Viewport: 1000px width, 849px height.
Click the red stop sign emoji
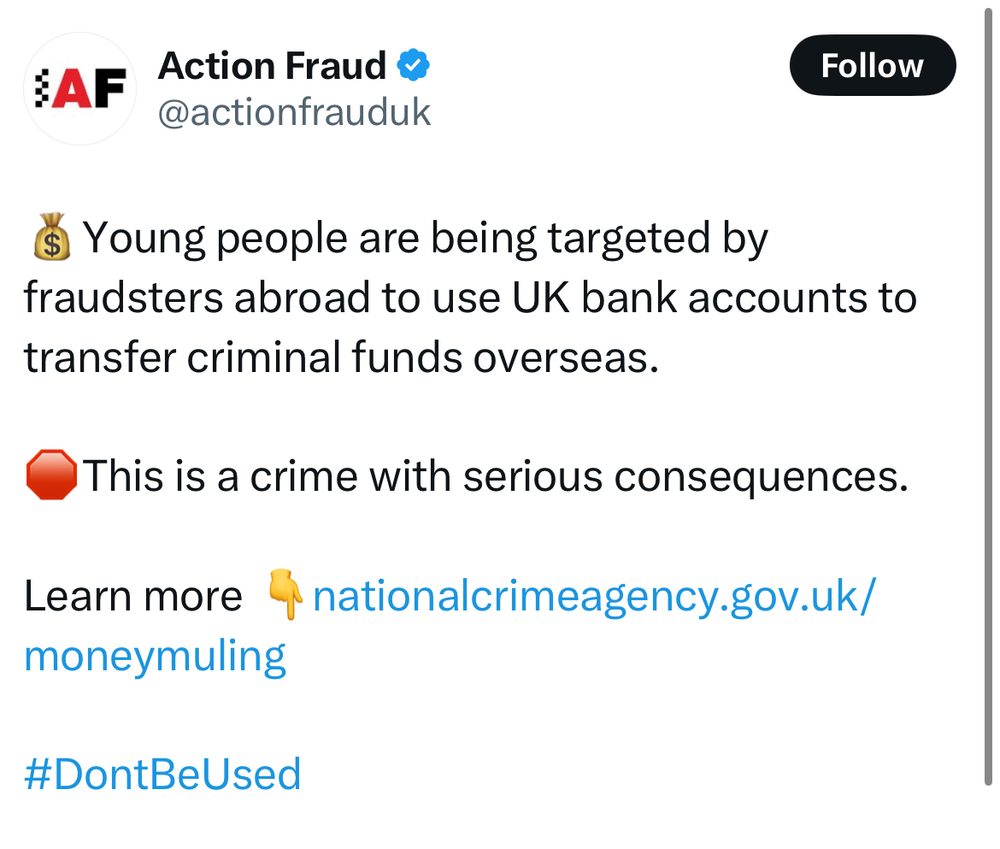[x=50, y=476]
